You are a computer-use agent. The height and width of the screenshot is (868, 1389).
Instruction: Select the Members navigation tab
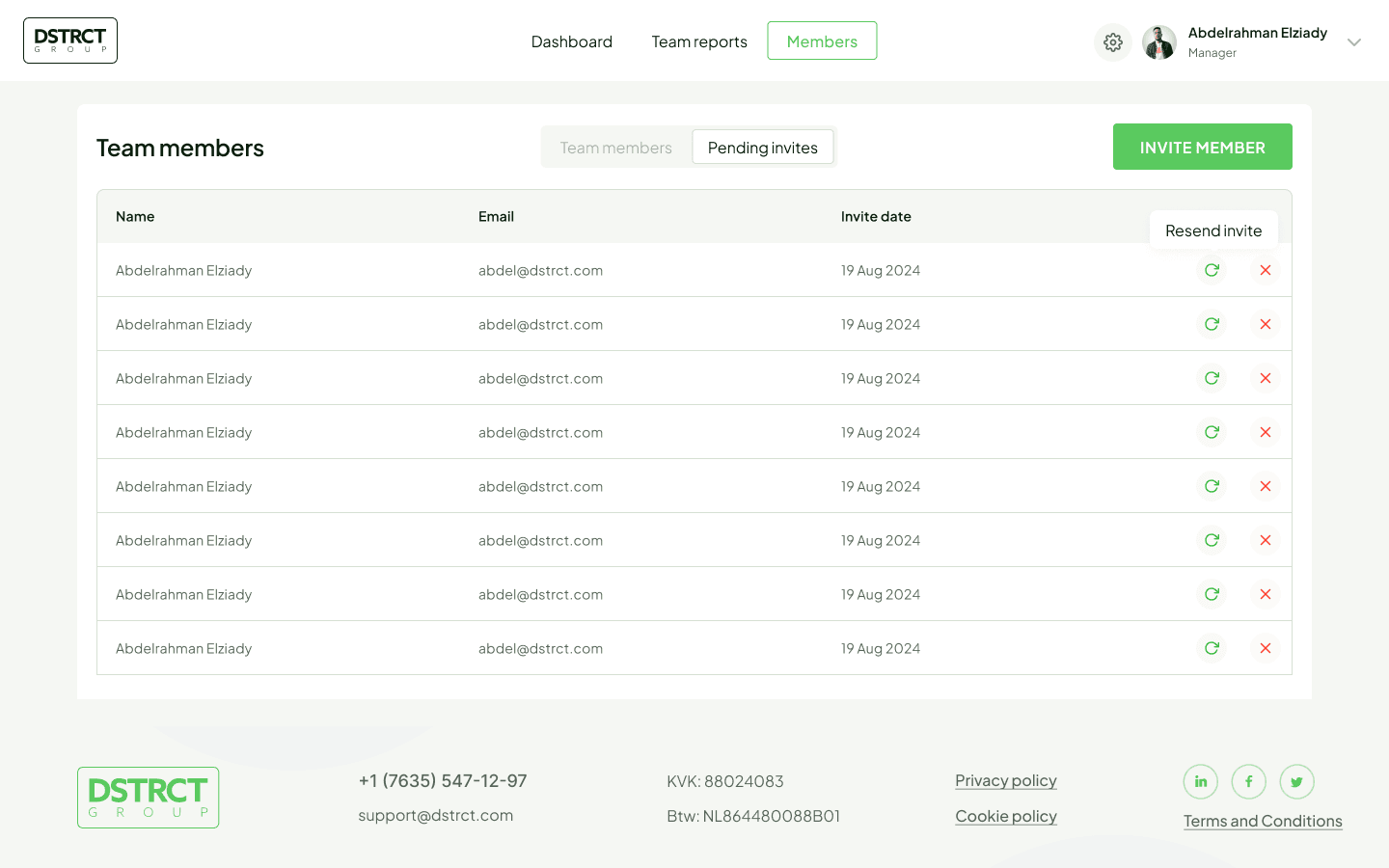tap(822, 41)
